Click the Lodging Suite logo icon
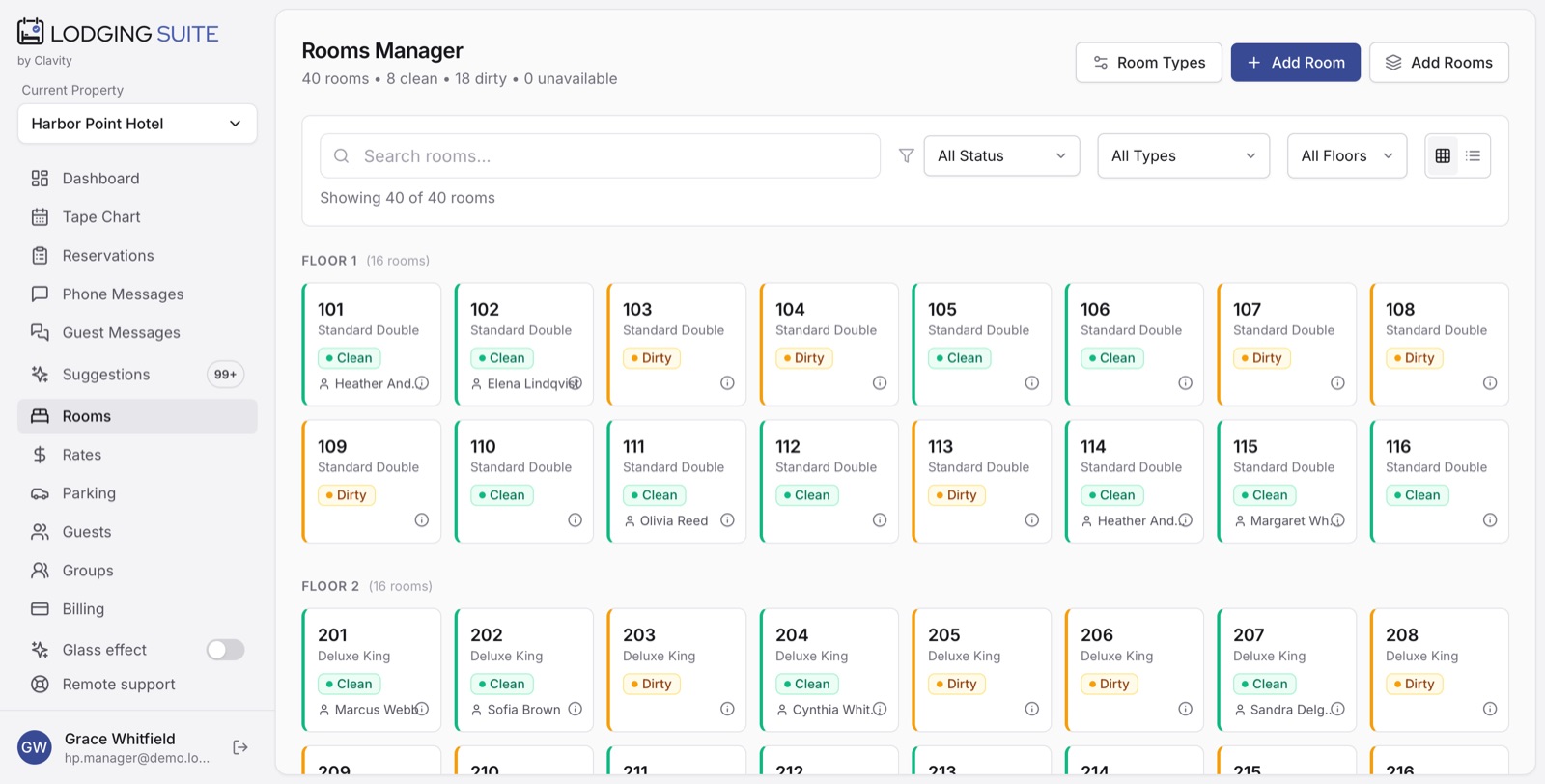 coord(30,32)
